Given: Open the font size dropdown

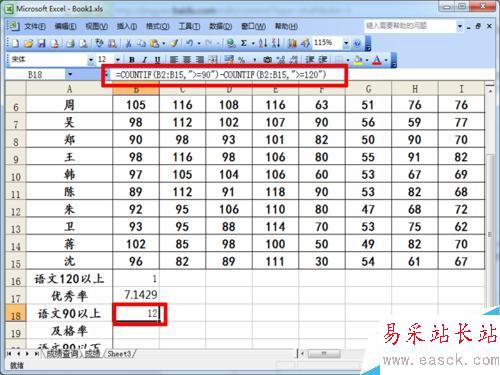Looking at the screenshot, I should tap(118, 60).
